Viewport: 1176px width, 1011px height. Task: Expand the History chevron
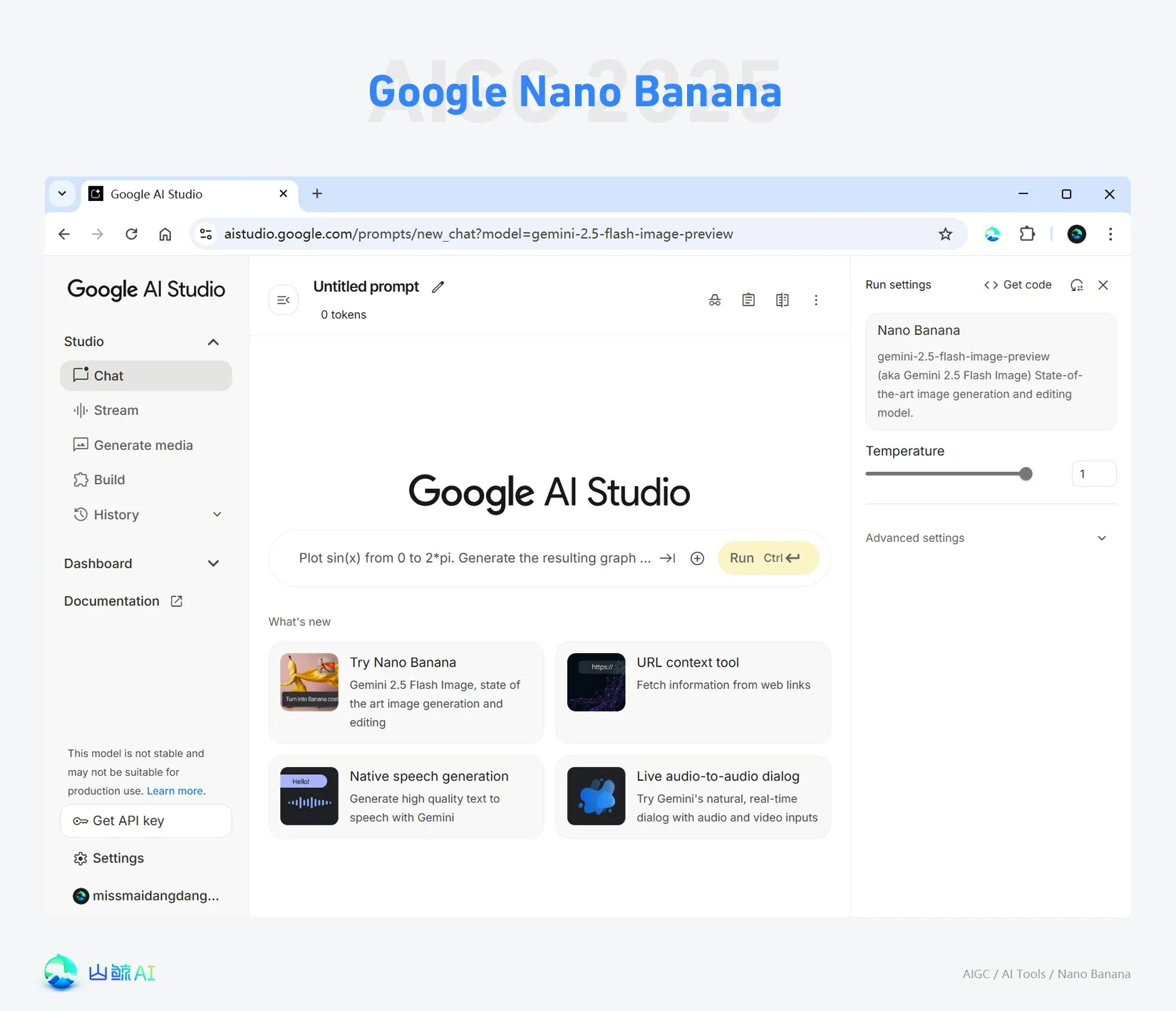(217, 515)
